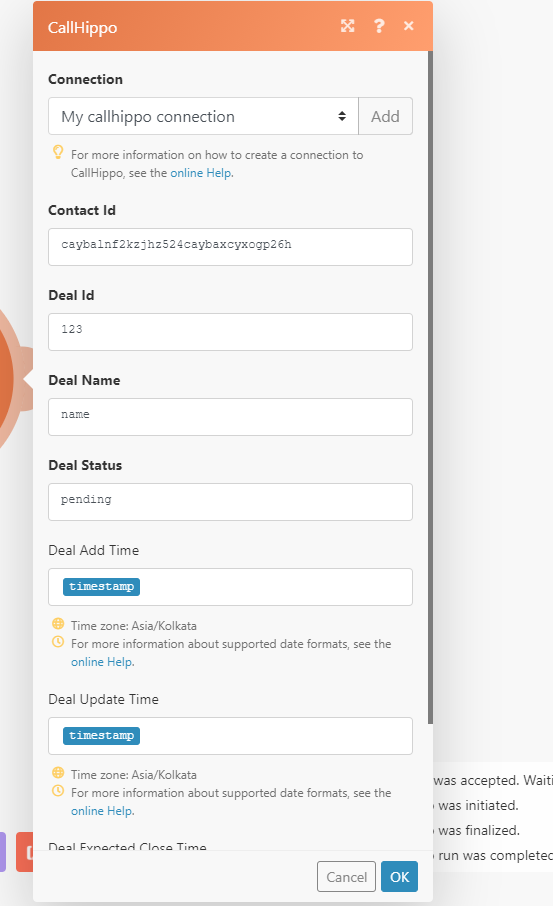Expand the CallHippo dialog to fullscreen
The width and height of the screenshot is (553, 906).
(347, 26)
